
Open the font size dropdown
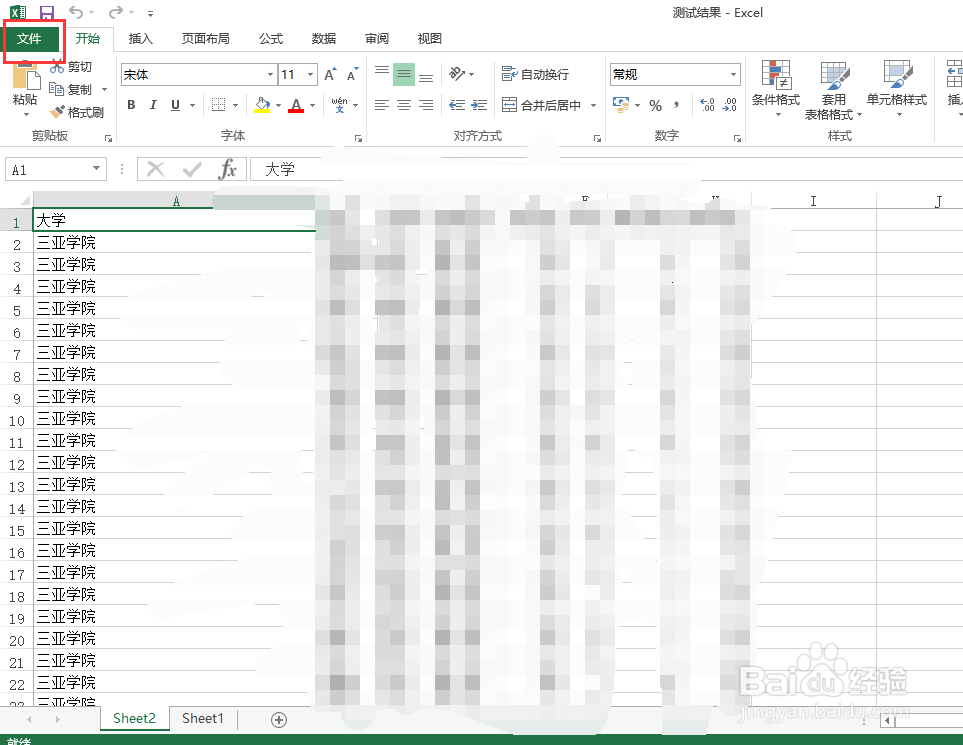pyautogui.click(x=310, y=73)
